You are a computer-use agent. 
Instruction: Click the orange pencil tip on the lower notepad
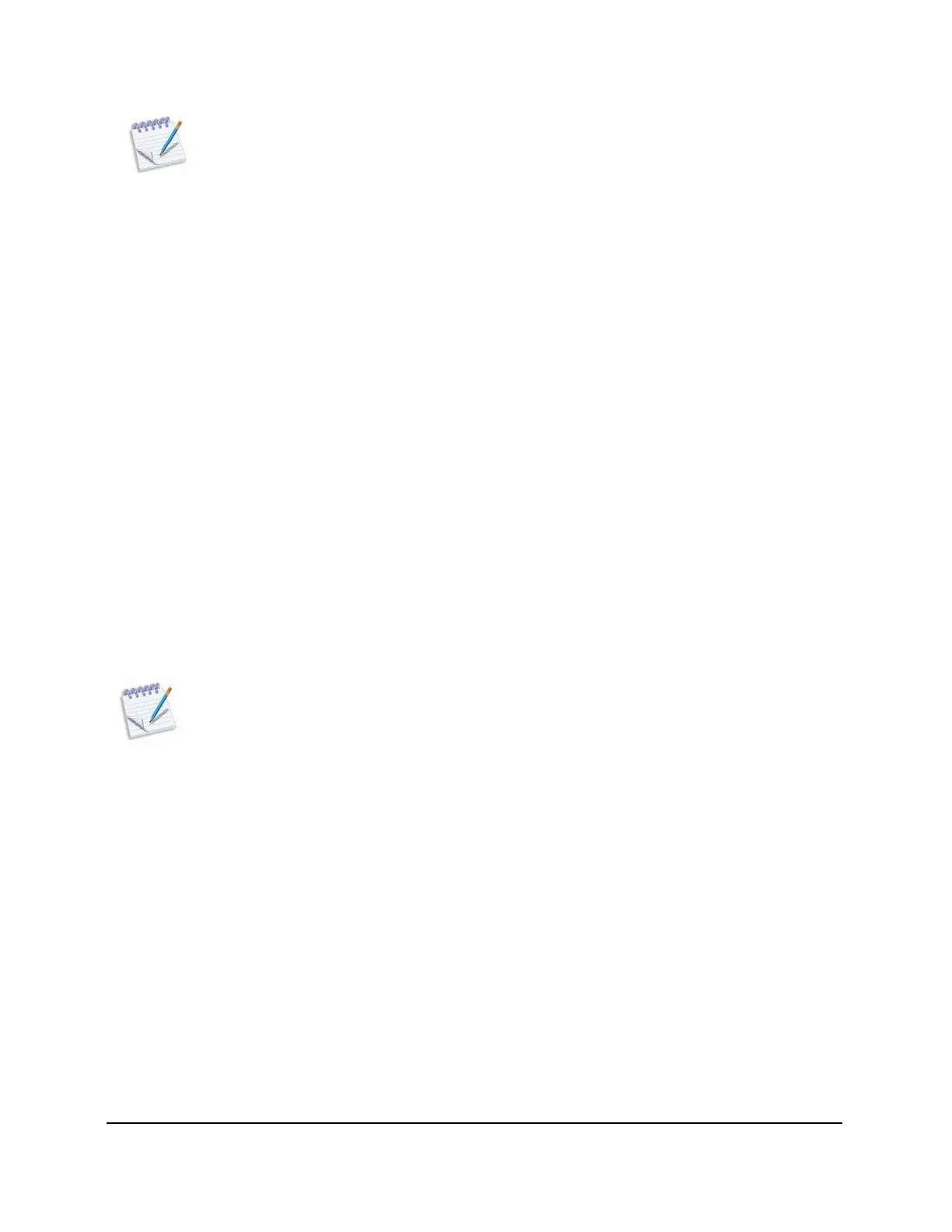click(x=169, y=689)
